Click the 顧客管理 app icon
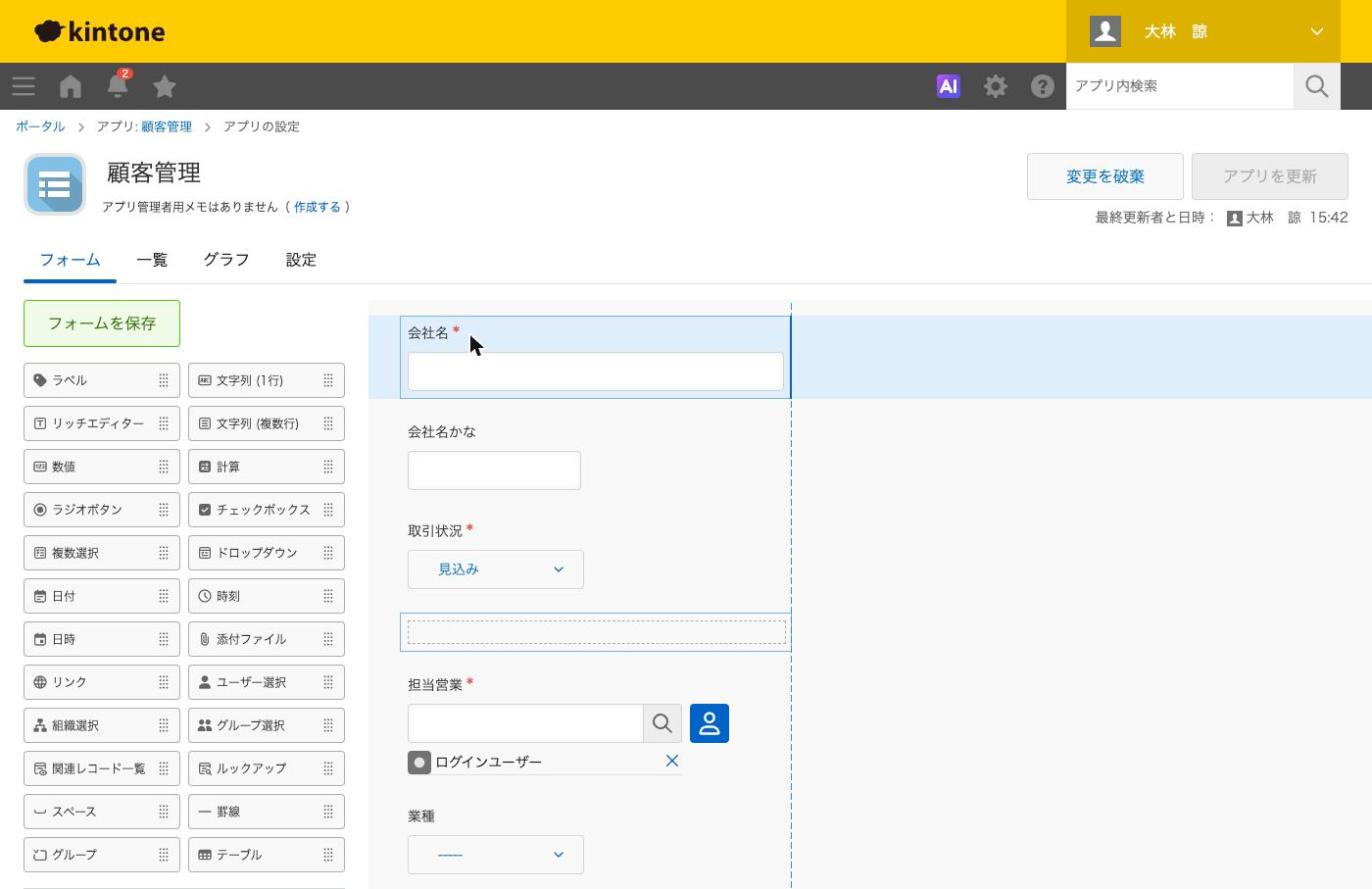 coord(55,185)
